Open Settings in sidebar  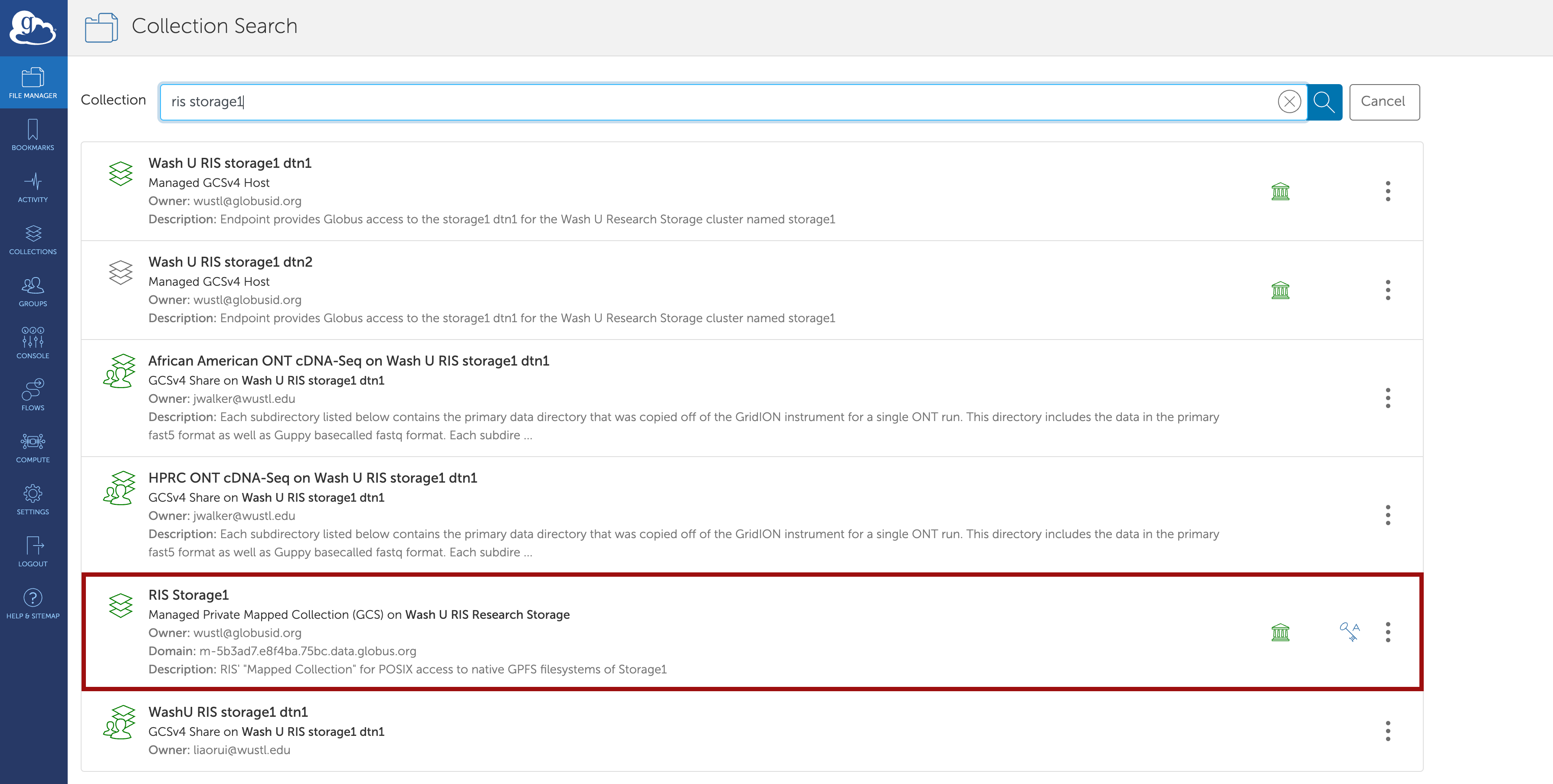pyautogui.click(x=33, y=499)
